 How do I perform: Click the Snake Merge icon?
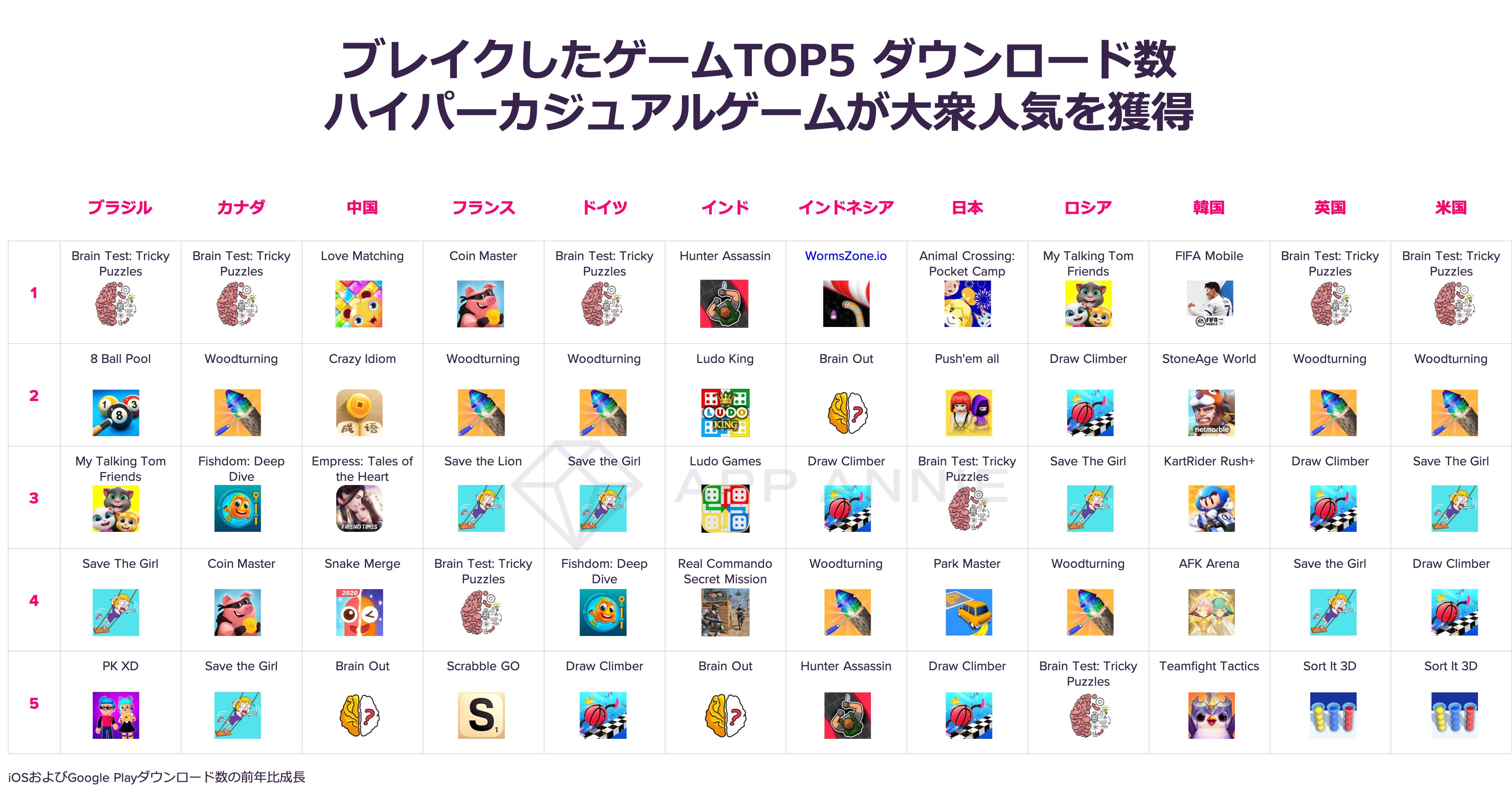[359, 612]
